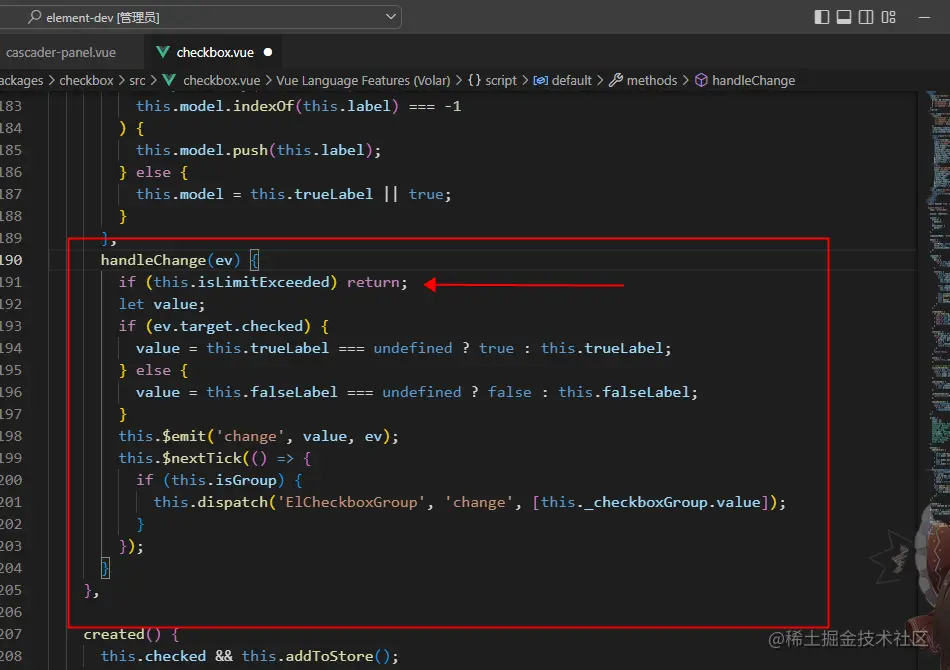Click 'let value;' on line 192
The height and width of the screenshot is (670, 950).
(x=162, y=304)
